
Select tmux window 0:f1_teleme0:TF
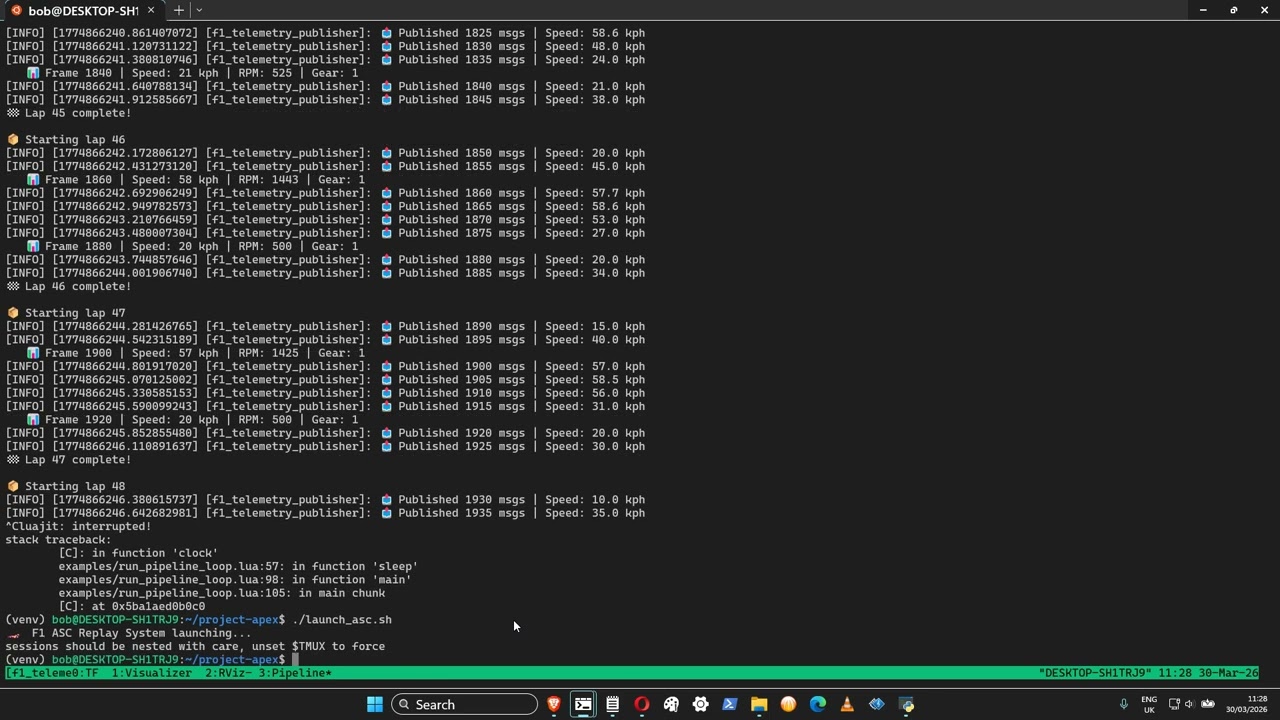point(53,673)
